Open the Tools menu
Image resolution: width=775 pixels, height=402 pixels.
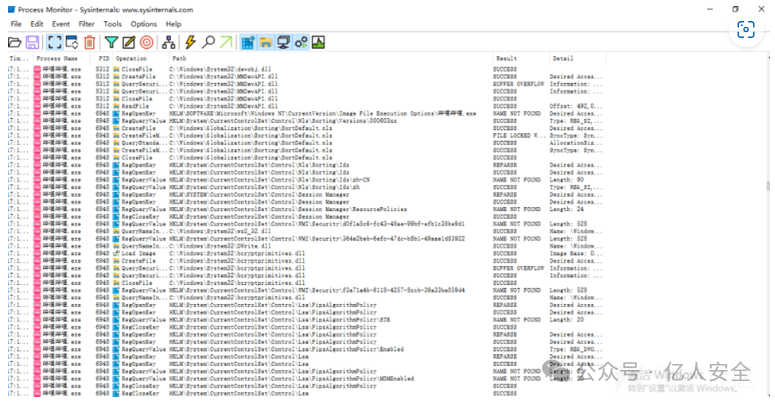click(112, 23)
